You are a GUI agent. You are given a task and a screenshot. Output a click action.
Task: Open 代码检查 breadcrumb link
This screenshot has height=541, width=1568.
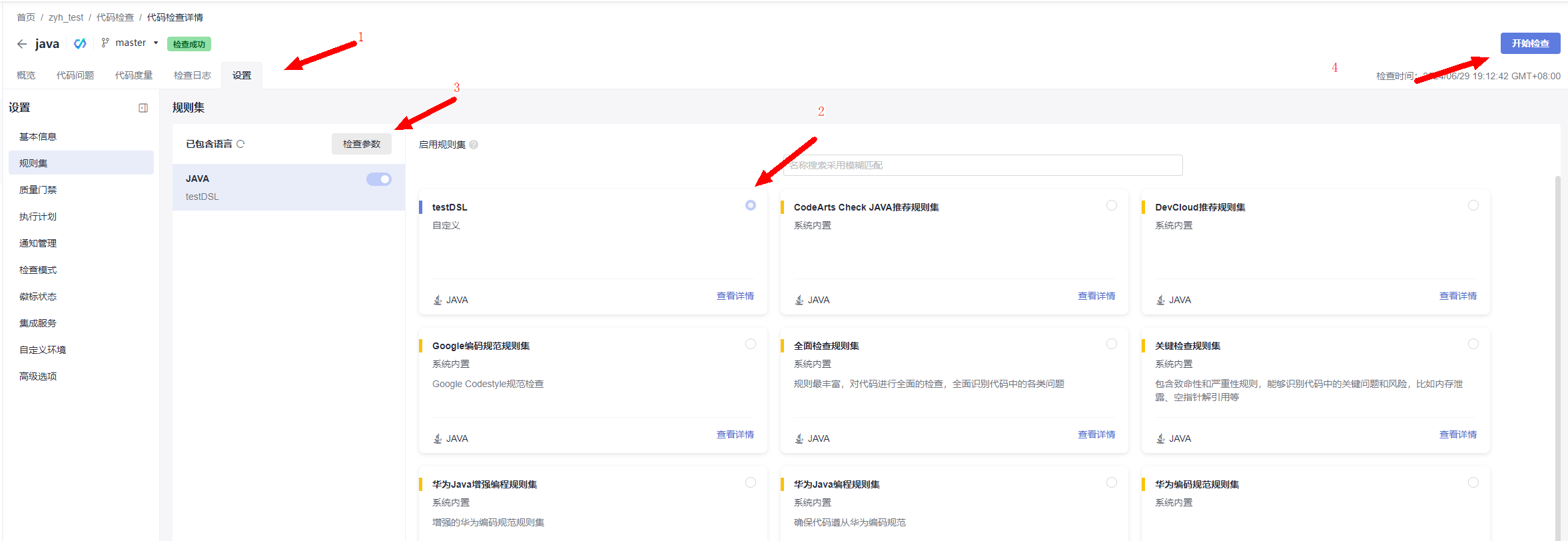point(115,17)
